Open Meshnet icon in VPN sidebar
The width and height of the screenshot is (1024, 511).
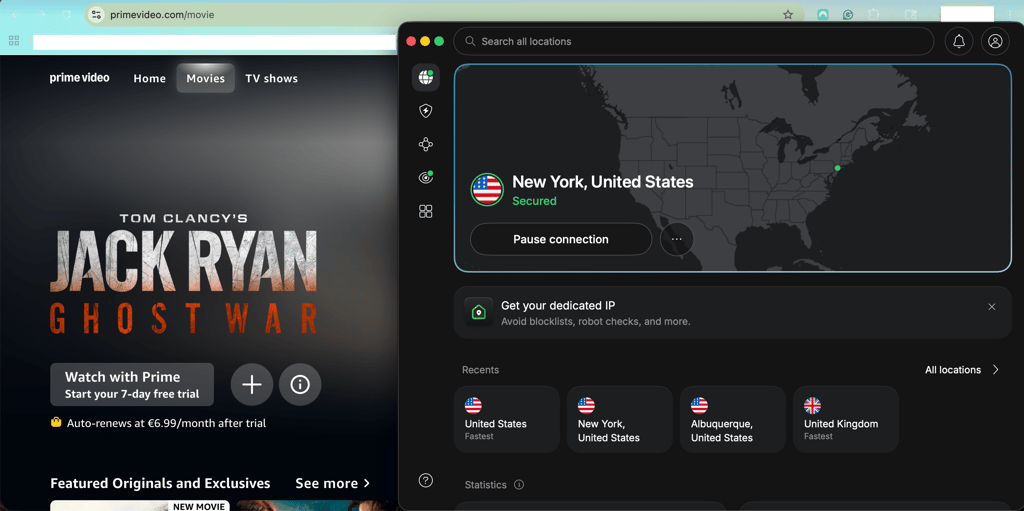point(426,144)
